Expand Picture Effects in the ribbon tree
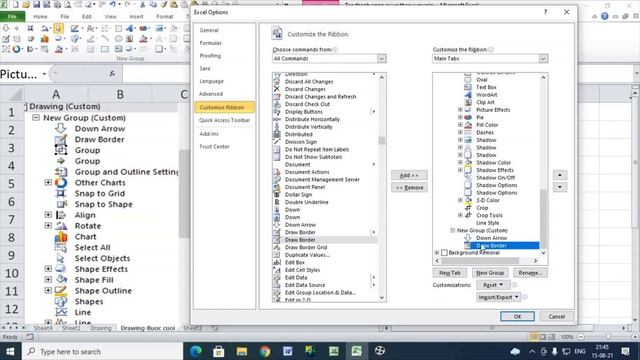Screen dimensions: 640x360 [460, 110]
